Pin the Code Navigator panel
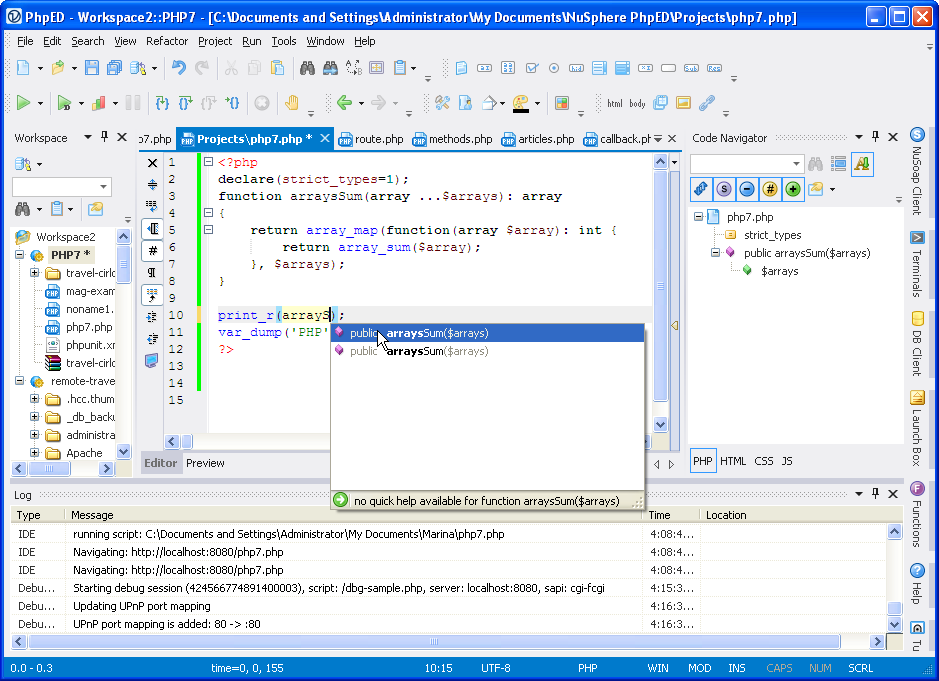Screen dimensions: 939x681 (876, 137)
